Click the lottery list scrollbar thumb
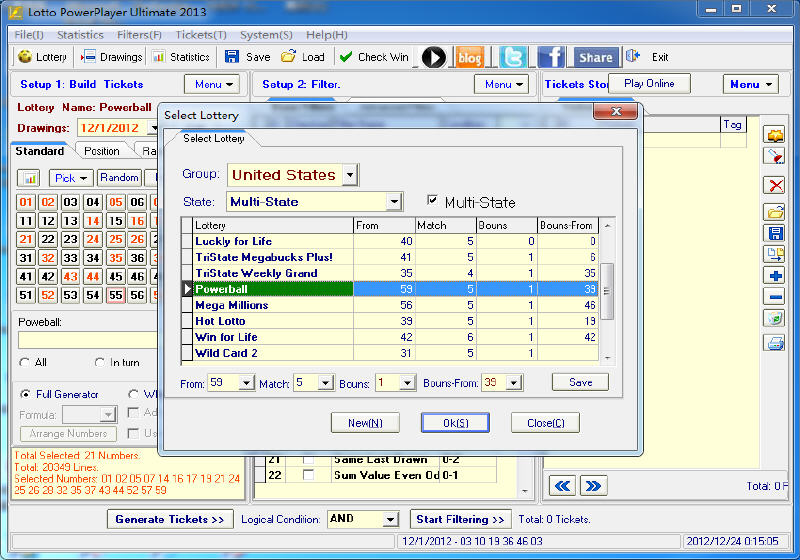Screen dimensions: 800x560 [x=607, y=291]
